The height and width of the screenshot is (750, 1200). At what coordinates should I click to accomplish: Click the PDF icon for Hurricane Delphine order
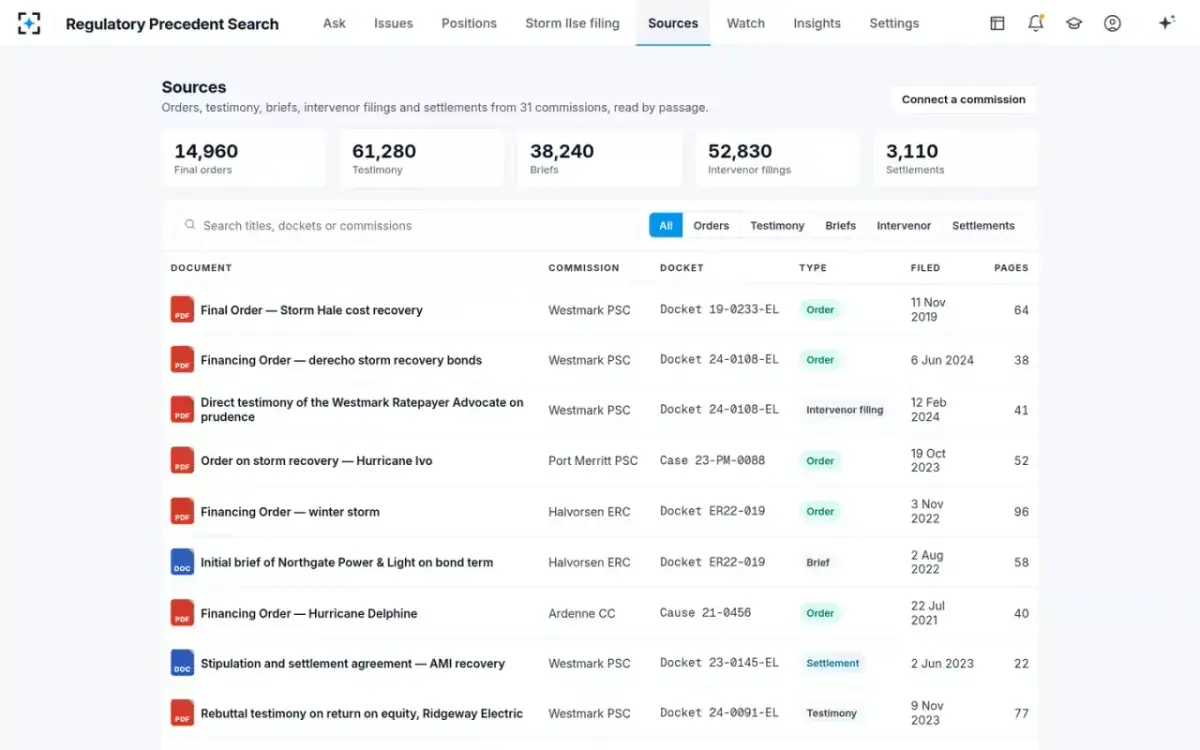click(182, 613)
